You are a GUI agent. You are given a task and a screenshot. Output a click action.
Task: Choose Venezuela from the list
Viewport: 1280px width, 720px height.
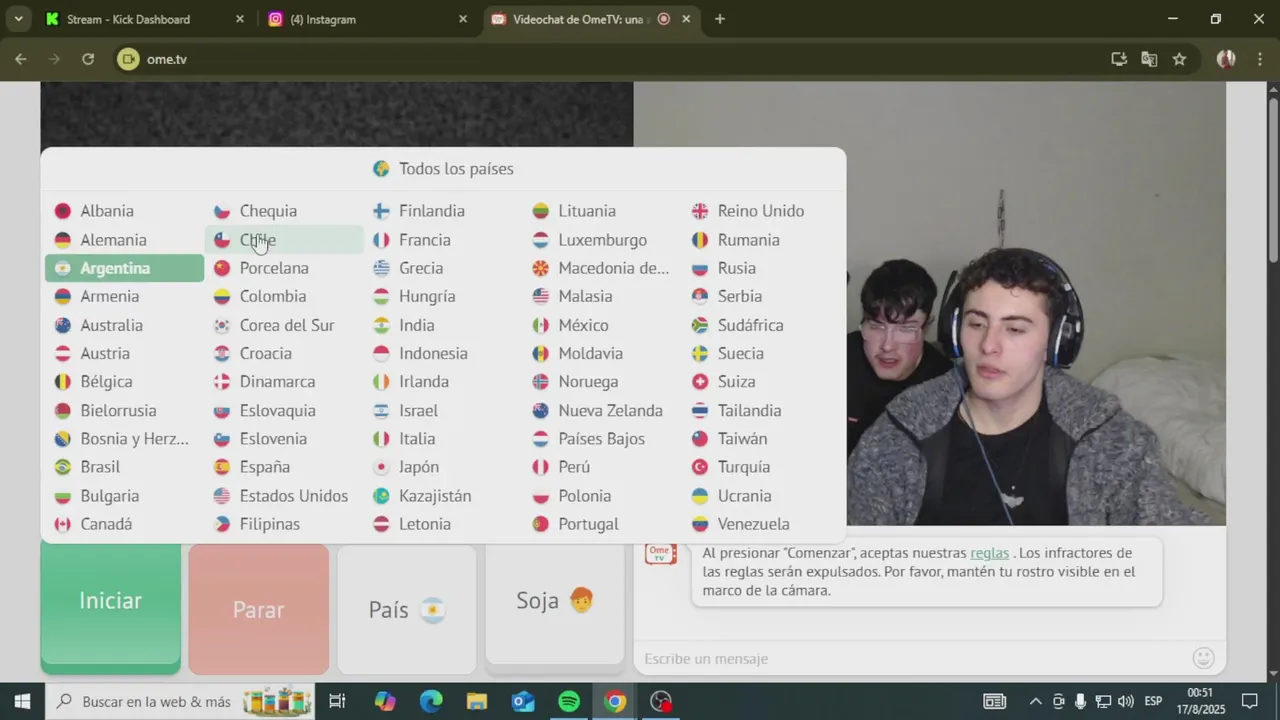(762, 524)
